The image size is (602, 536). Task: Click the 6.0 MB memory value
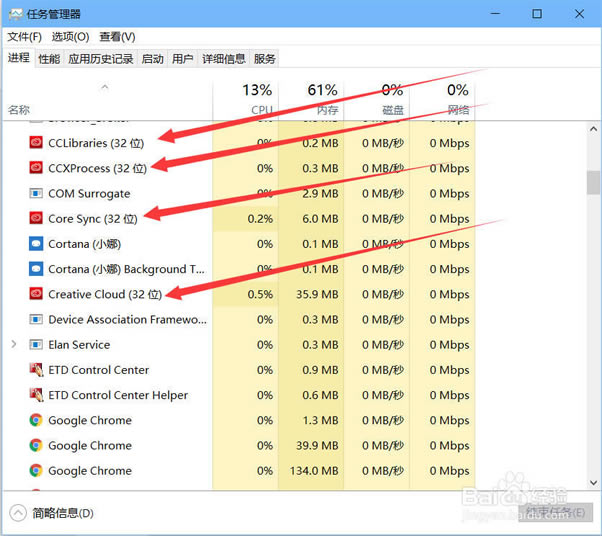coord(320,219)
